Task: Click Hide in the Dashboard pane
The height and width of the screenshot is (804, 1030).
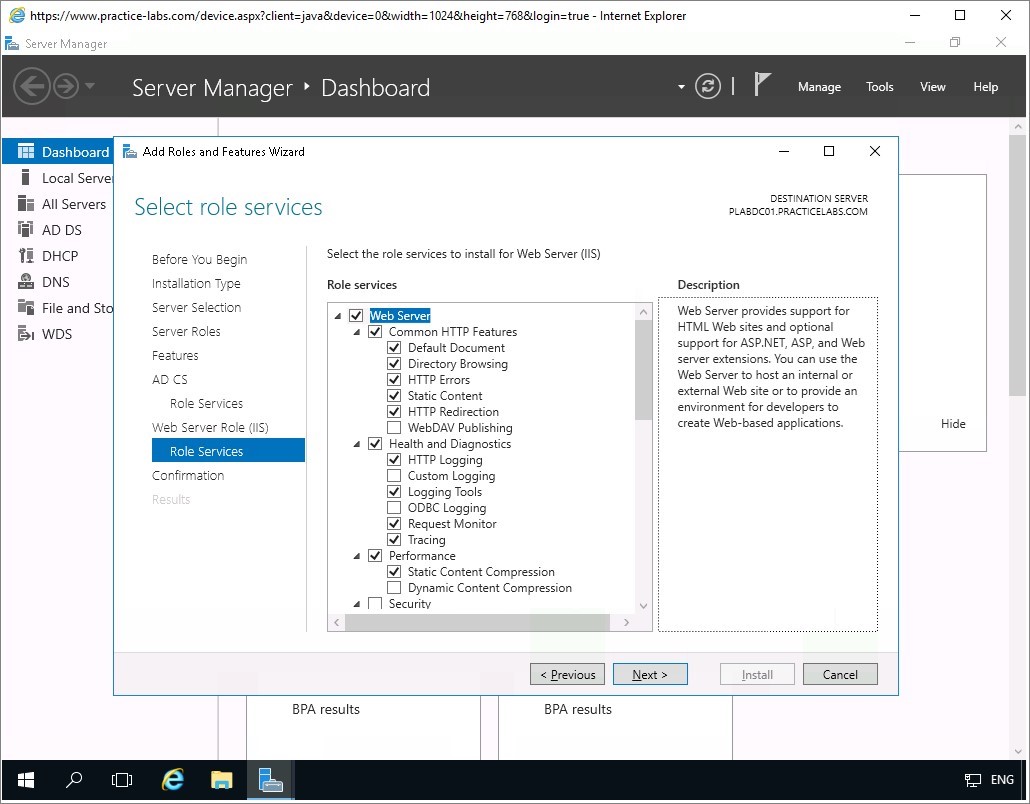Action: [953, 424]
